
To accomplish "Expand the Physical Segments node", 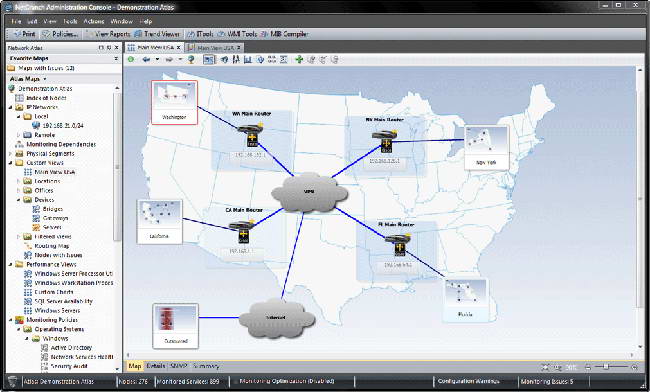I will point(10,154).
